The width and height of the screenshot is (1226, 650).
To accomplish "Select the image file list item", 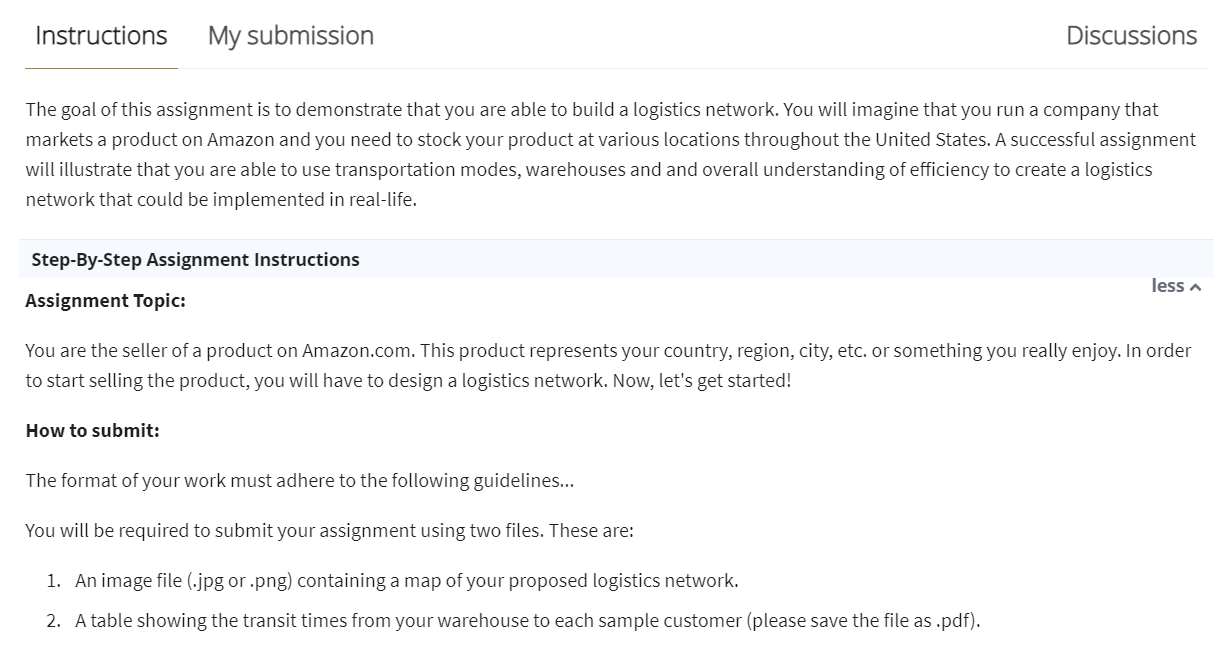I will pyautogui.click(x=406, y=581).
